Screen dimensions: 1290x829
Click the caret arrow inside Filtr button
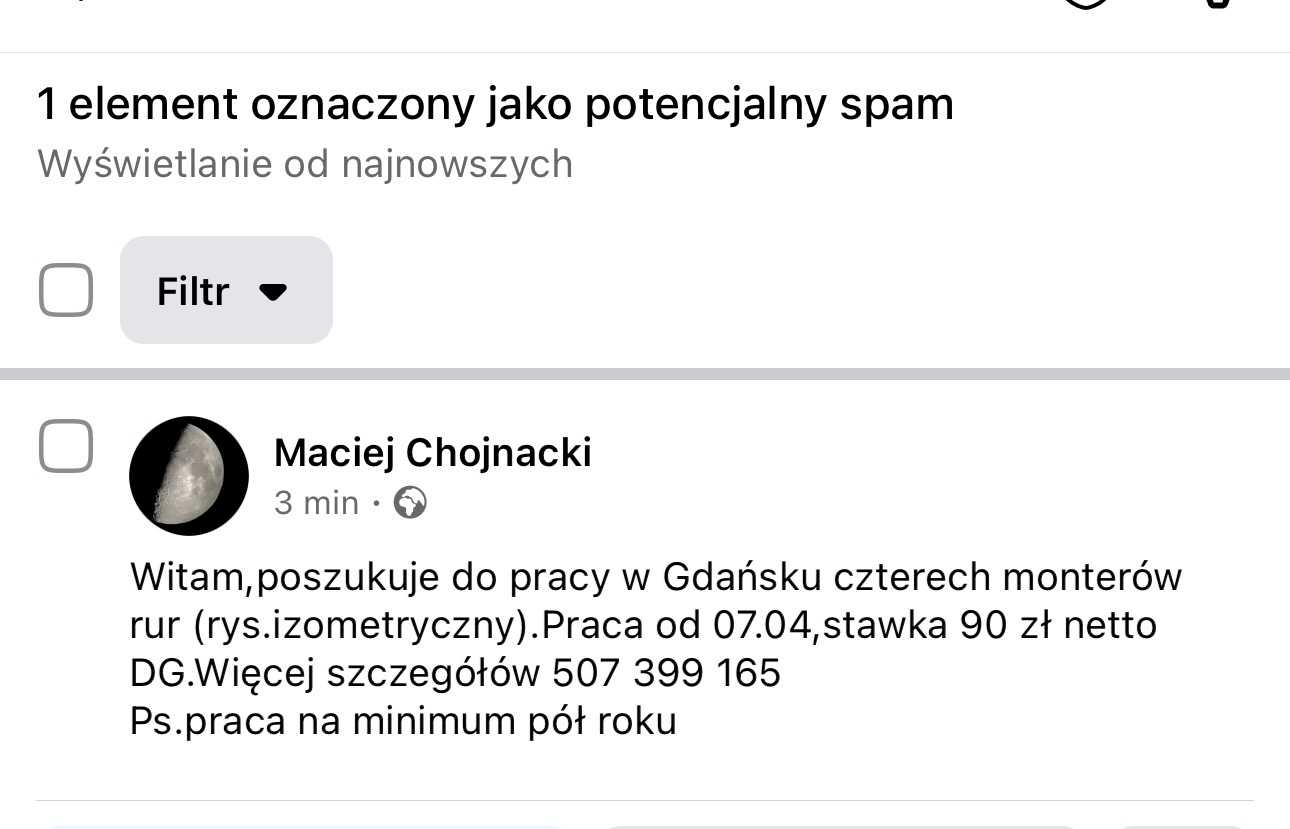[272, 291]
